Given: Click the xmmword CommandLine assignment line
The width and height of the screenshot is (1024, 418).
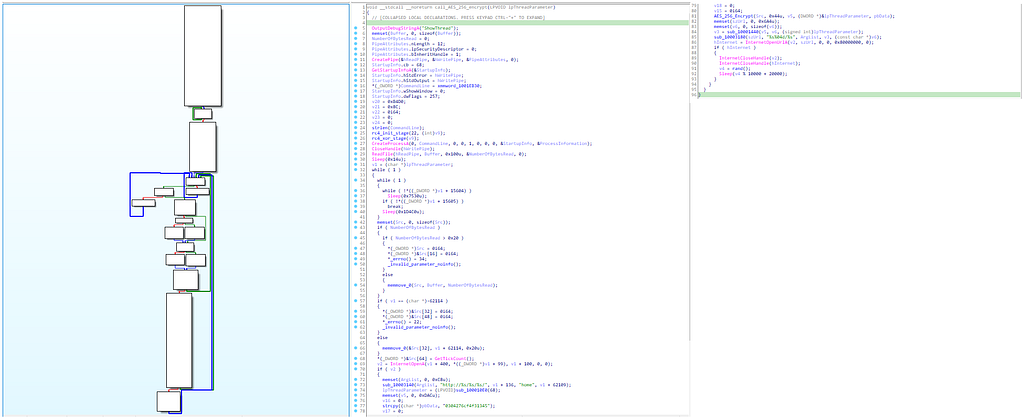Looking at the screenshot, I should pyautogui.click(x=427, y=86).
